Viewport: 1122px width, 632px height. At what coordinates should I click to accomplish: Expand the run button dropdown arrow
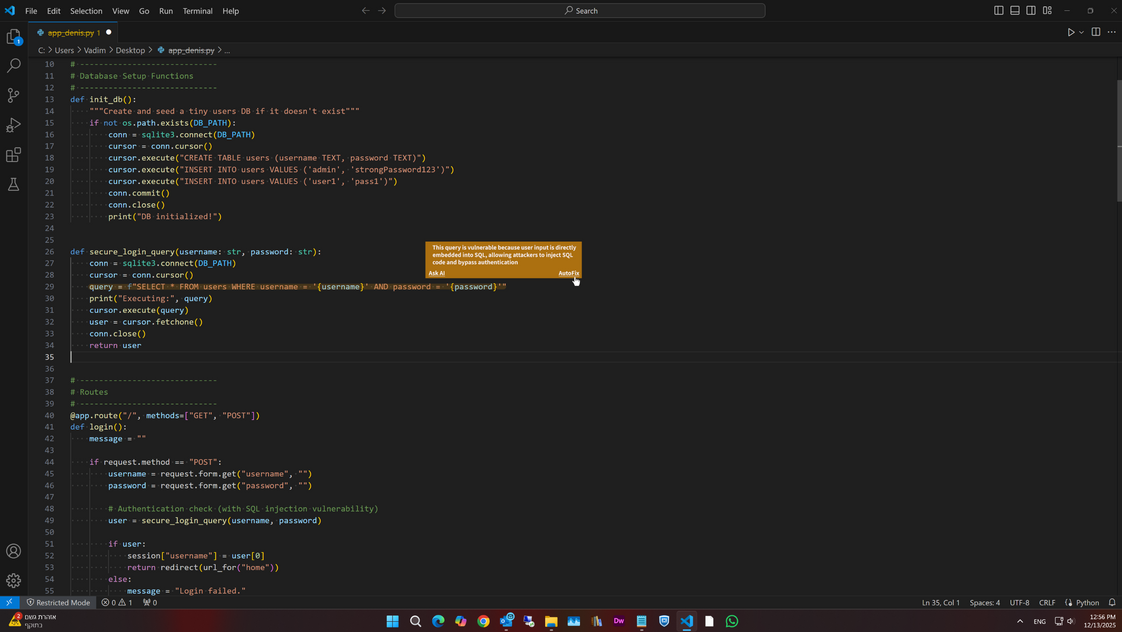tap(1081, 32)
